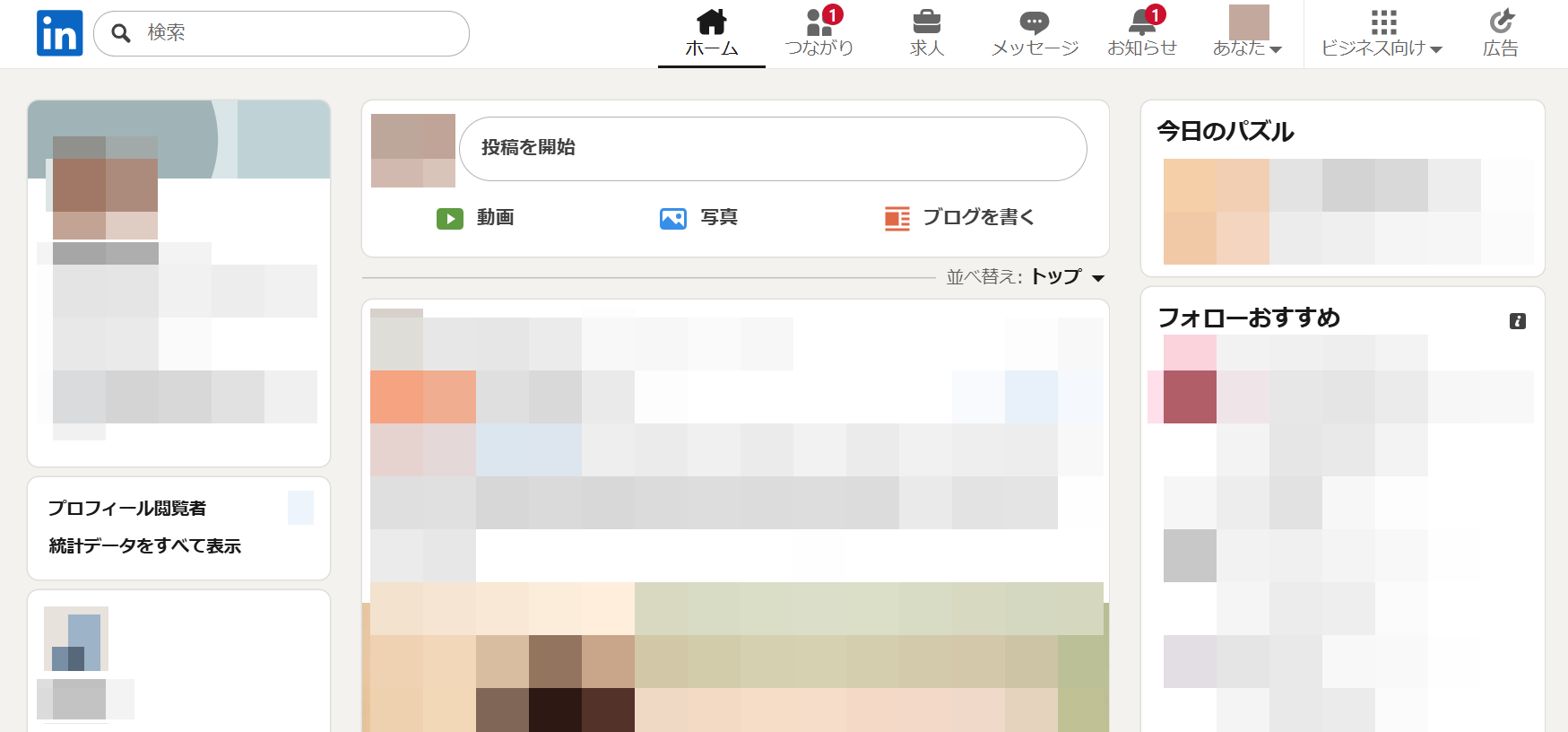Open the ホーム home tab
This screenshot has width=1568, height=732.
711,33
